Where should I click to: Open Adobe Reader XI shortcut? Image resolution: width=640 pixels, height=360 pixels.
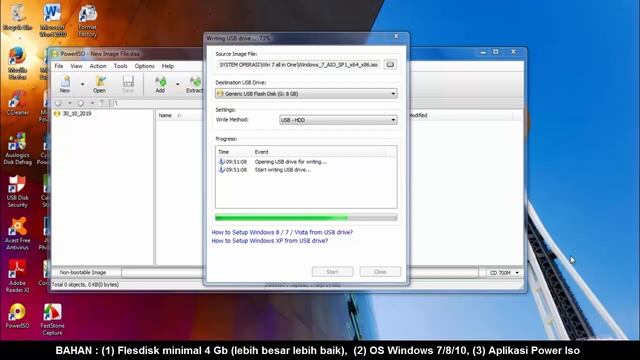[18, 277]
